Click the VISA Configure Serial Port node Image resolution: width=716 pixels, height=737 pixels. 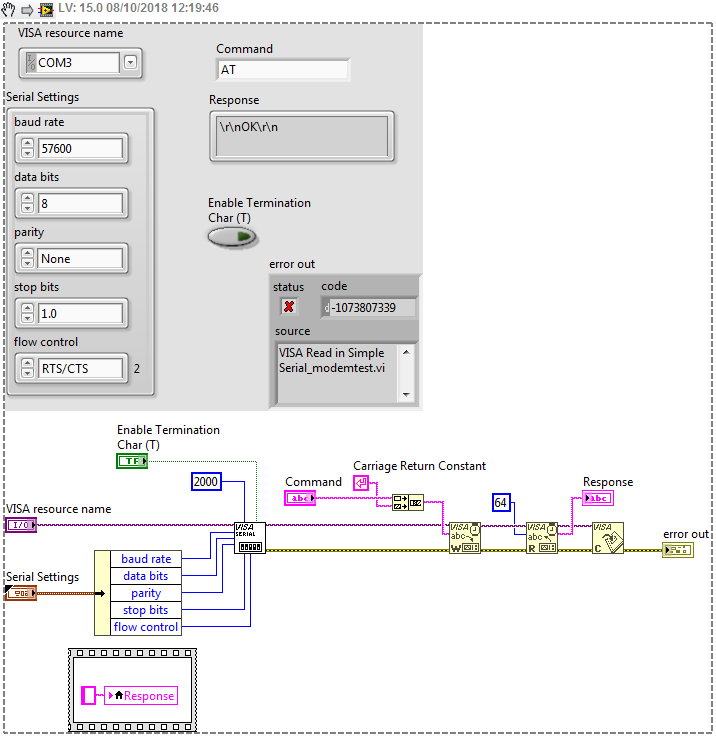250,538
